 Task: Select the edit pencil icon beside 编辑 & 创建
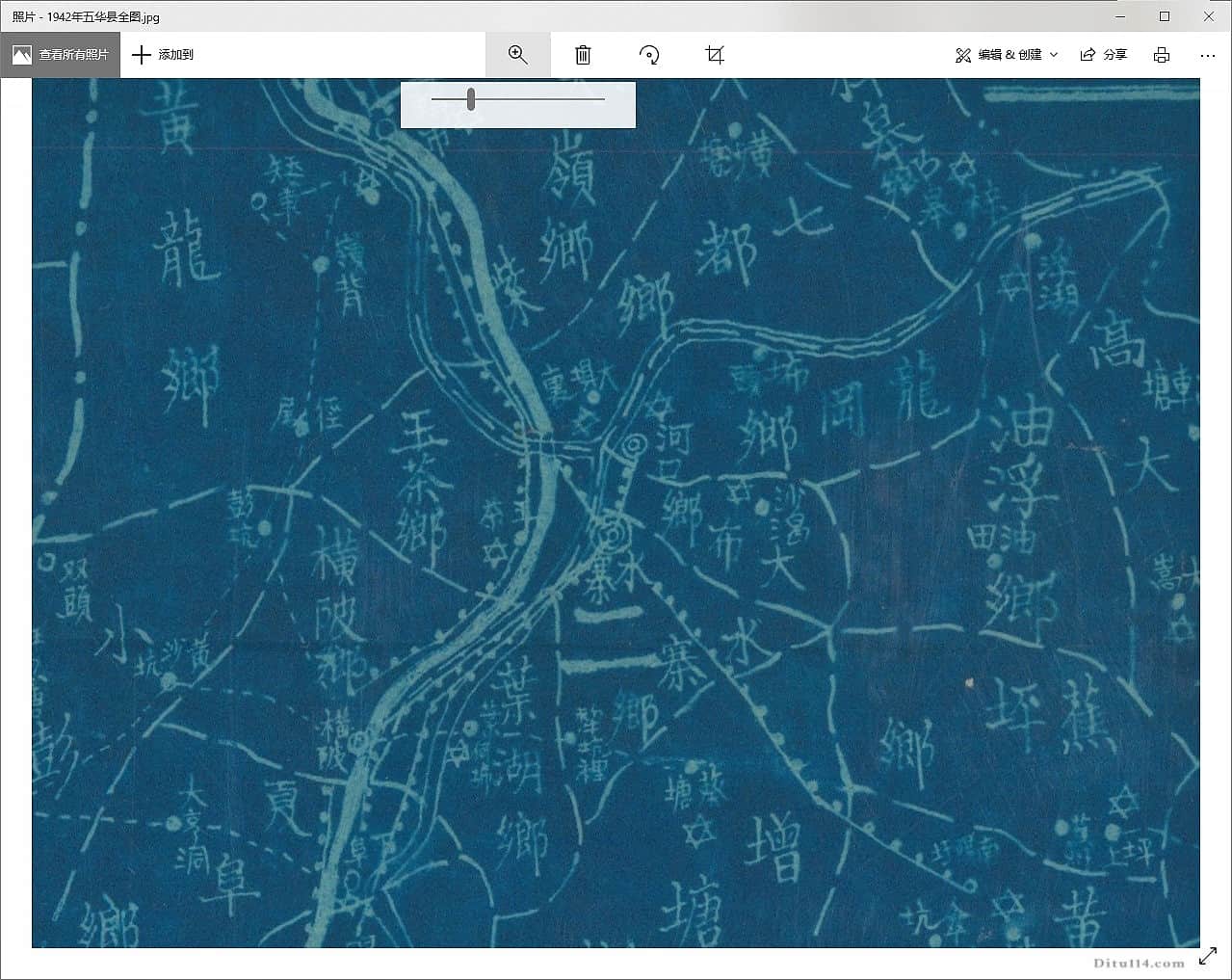coord(962,55)
